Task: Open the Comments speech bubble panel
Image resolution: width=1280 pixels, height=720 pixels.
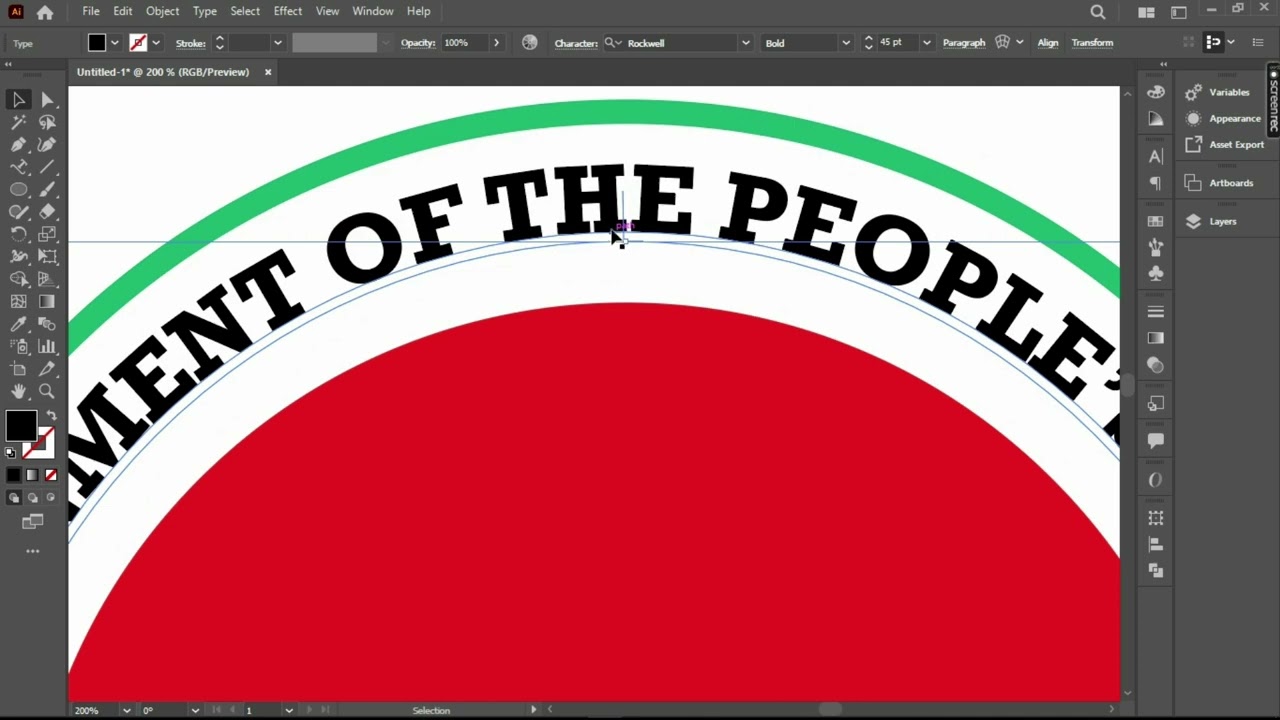Action: click(1156, 441)
